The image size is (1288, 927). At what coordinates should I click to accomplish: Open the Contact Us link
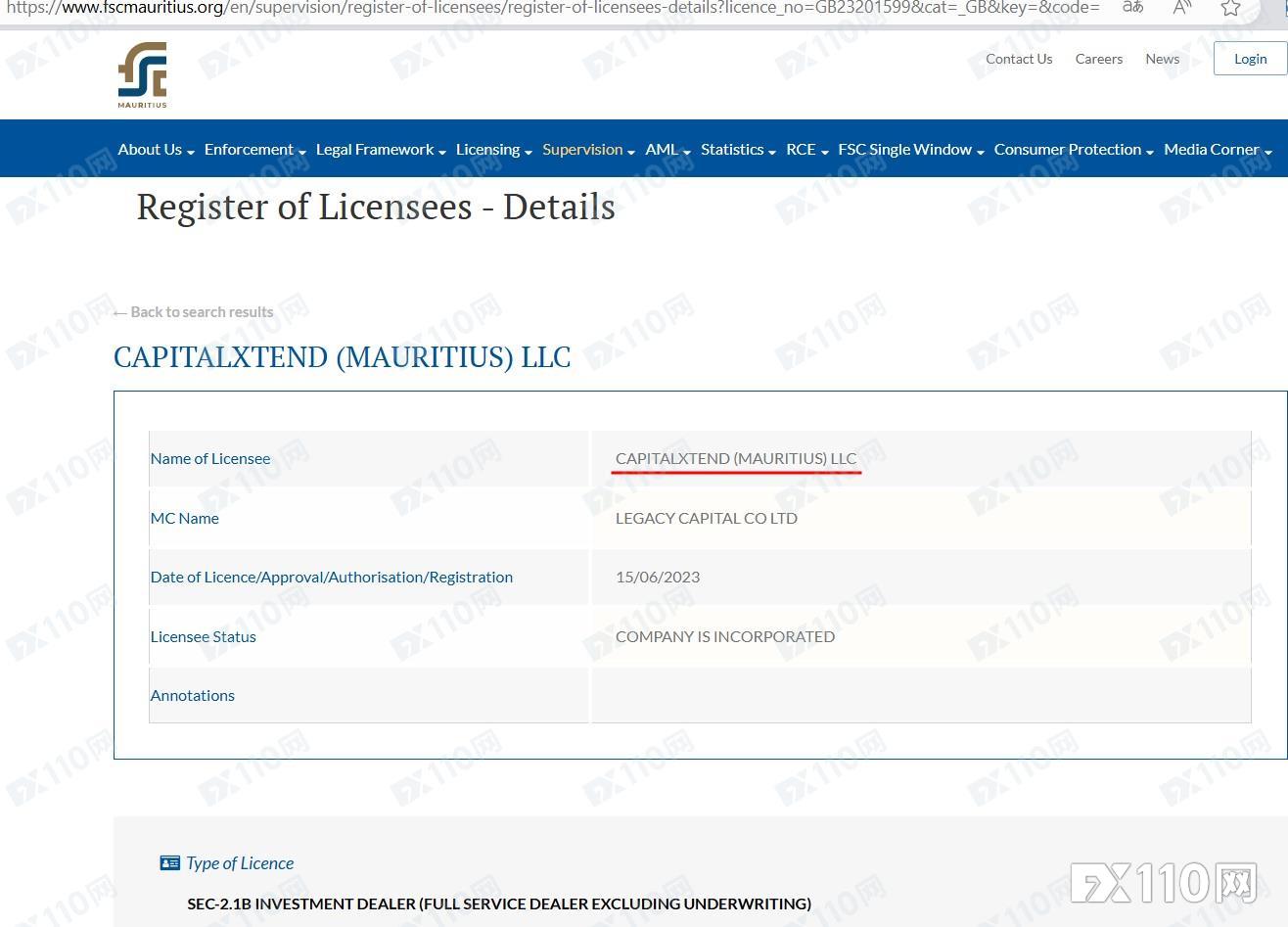click(1019, 59)
